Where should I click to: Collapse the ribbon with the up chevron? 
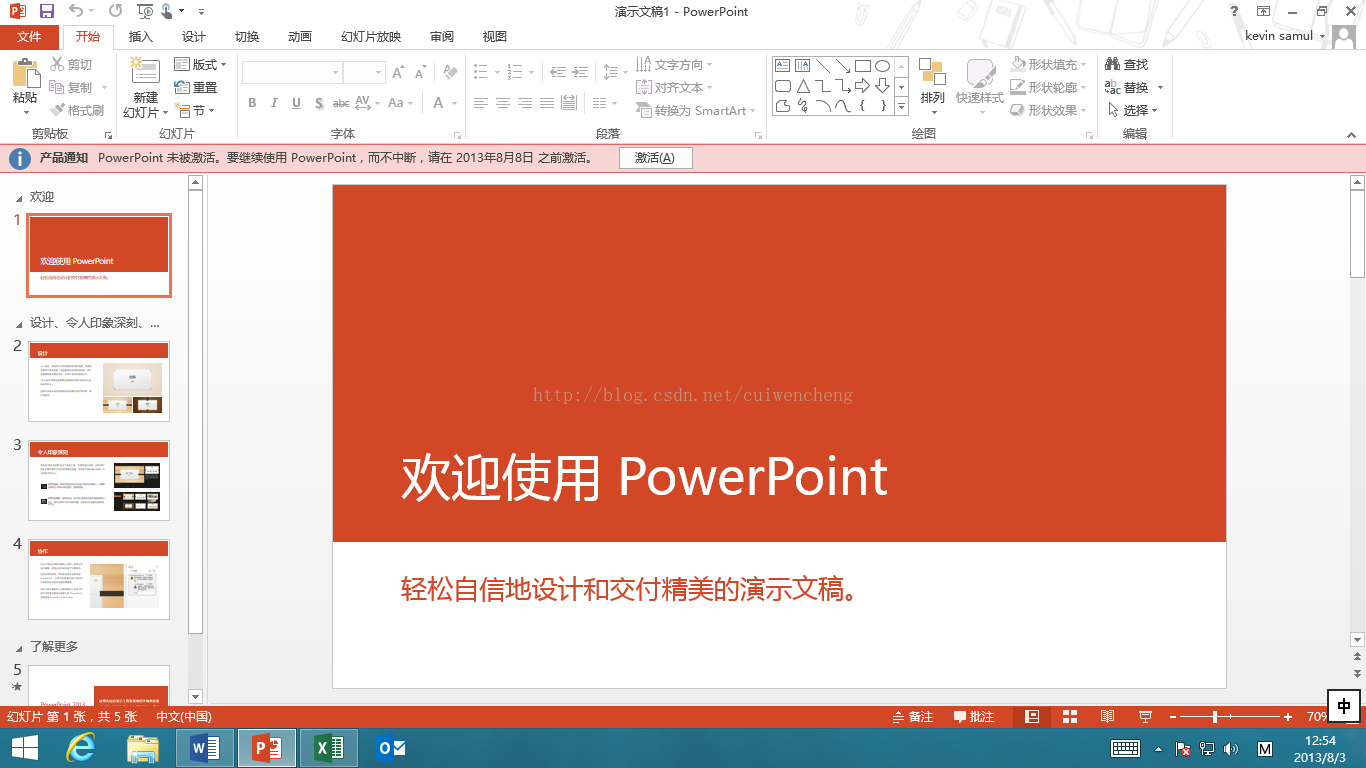(x=1350, y=133)
